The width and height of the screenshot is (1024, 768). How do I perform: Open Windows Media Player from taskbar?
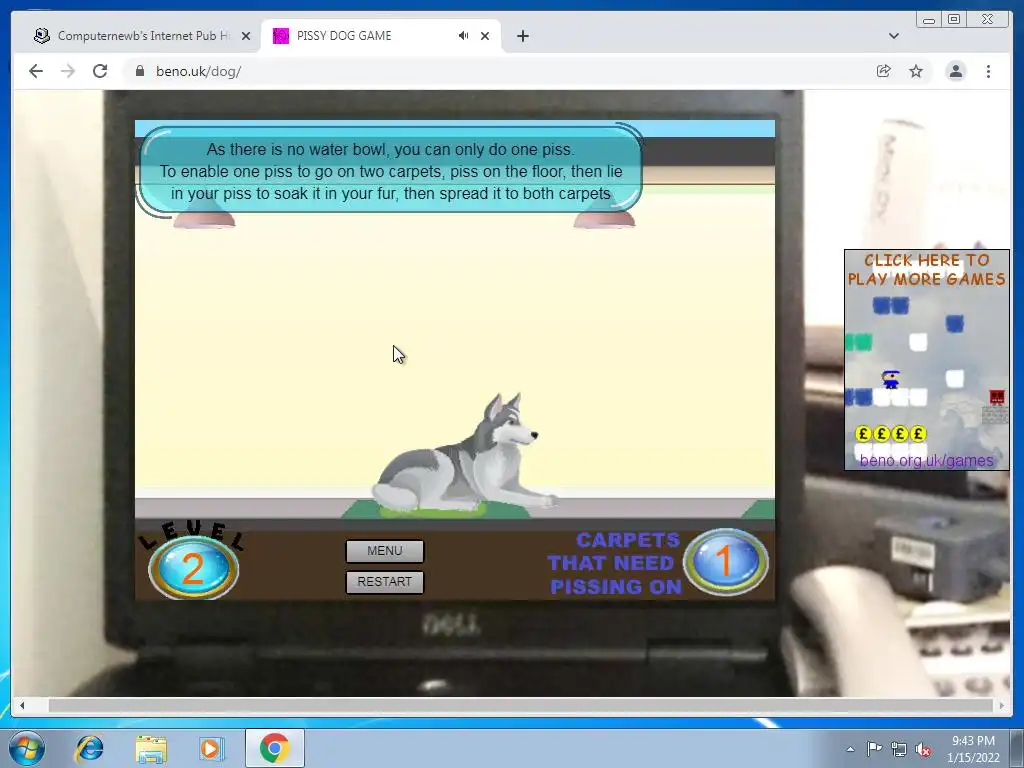(212, 748)
